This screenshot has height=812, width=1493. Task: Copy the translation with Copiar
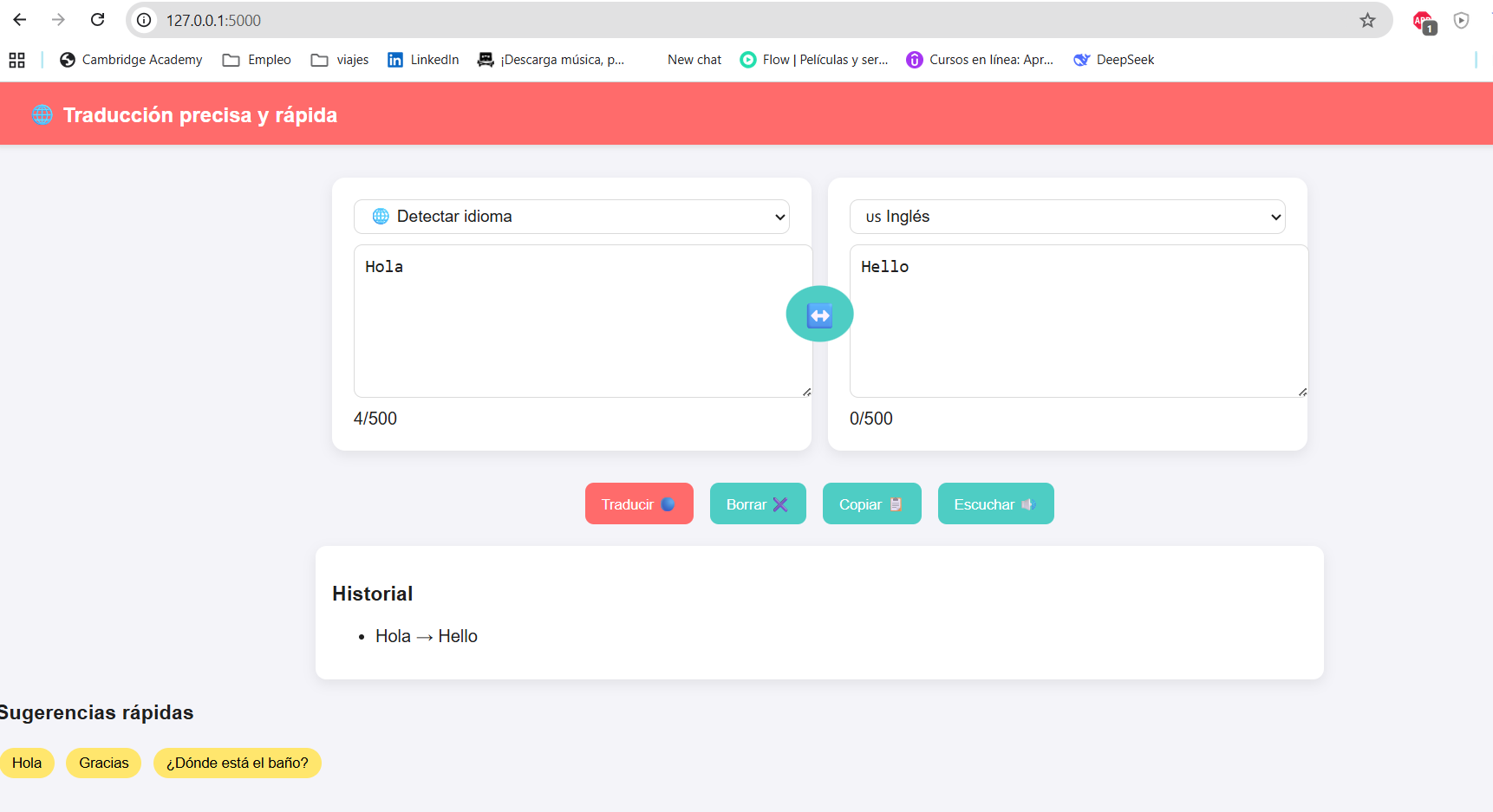pyautogui.click(x=871, y=504)
